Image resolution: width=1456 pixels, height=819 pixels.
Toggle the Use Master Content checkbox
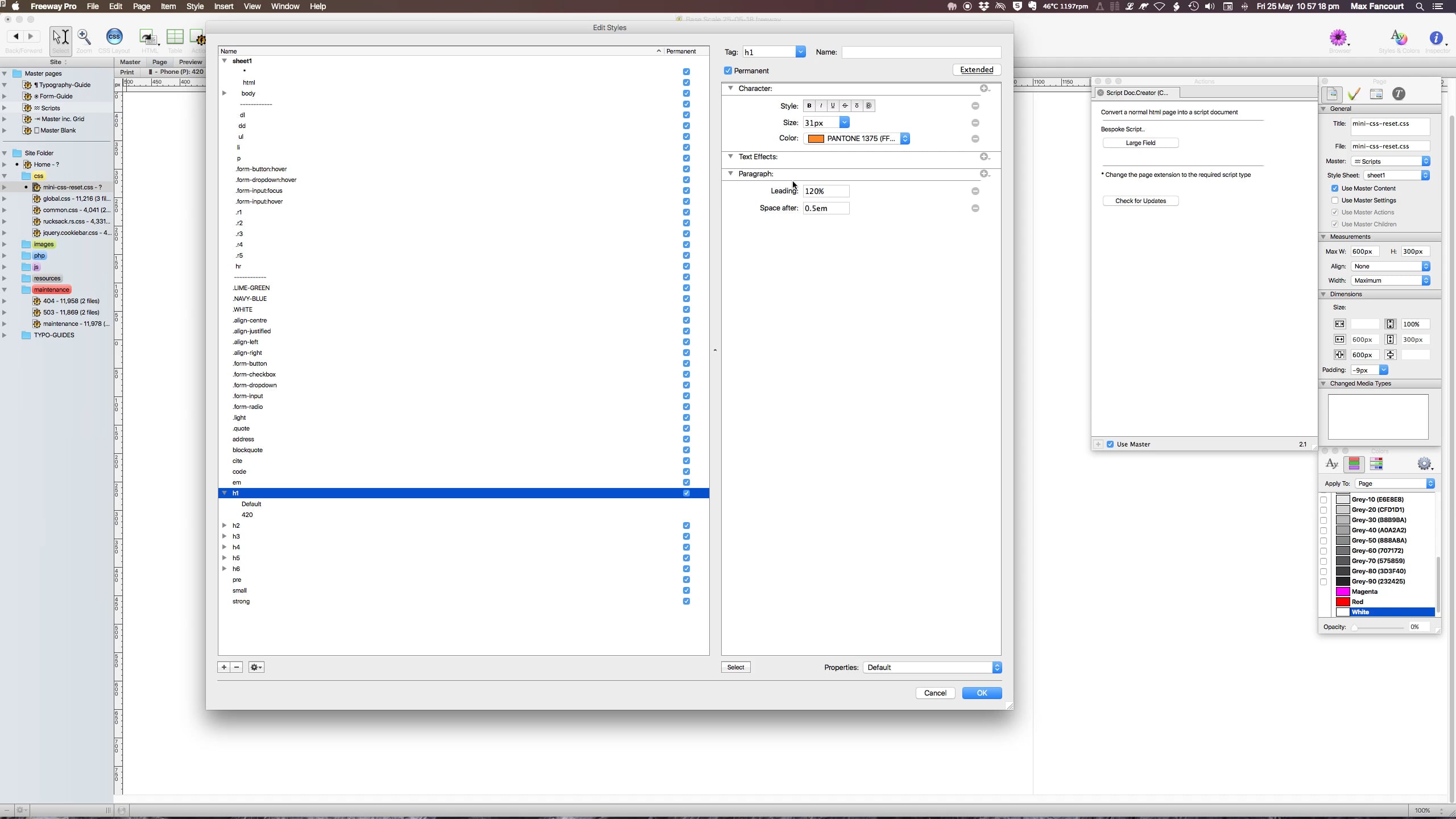click(1335, 188)
